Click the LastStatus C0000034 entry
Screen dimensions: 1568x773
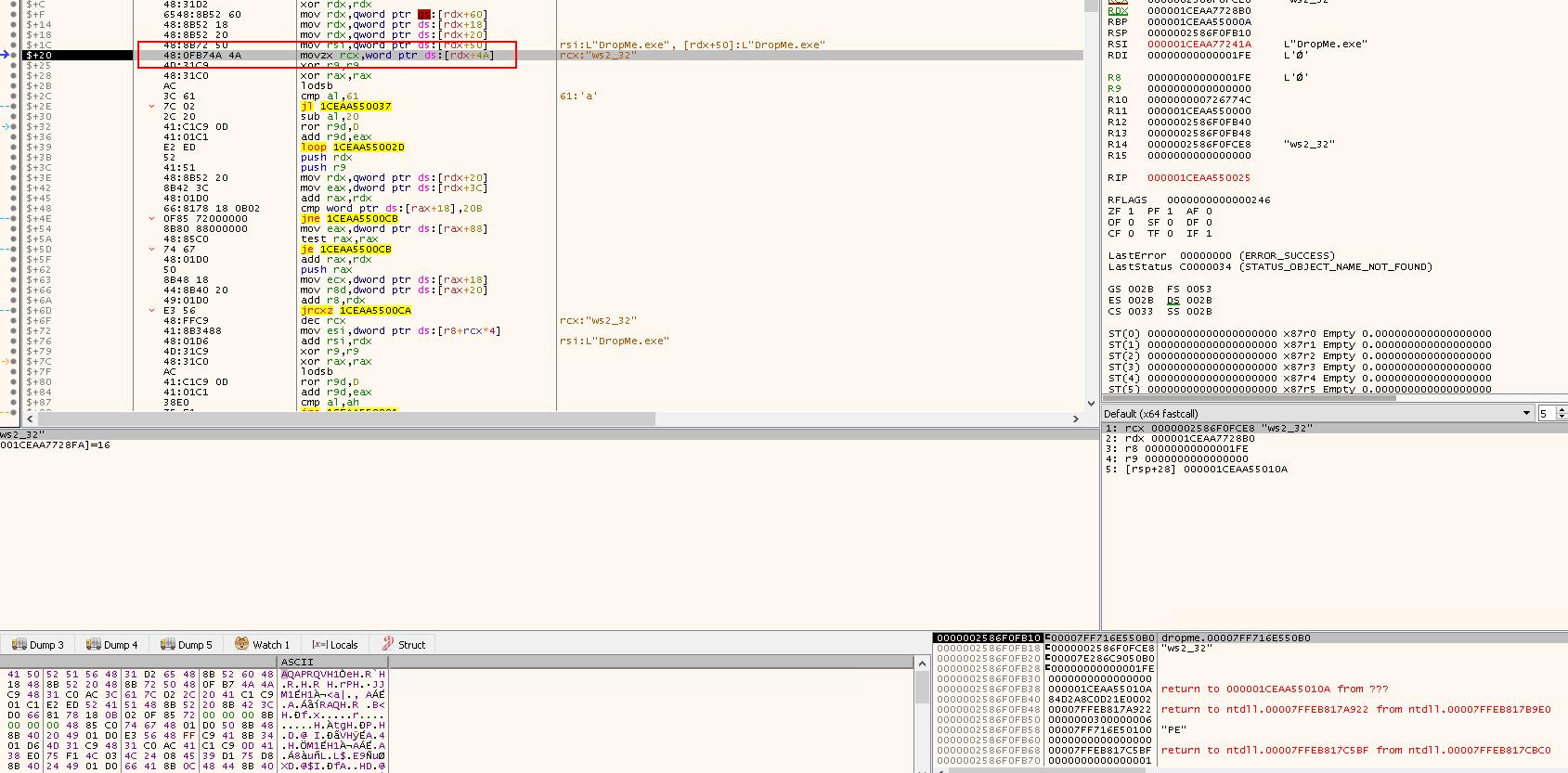click(x=1270, y=267)
